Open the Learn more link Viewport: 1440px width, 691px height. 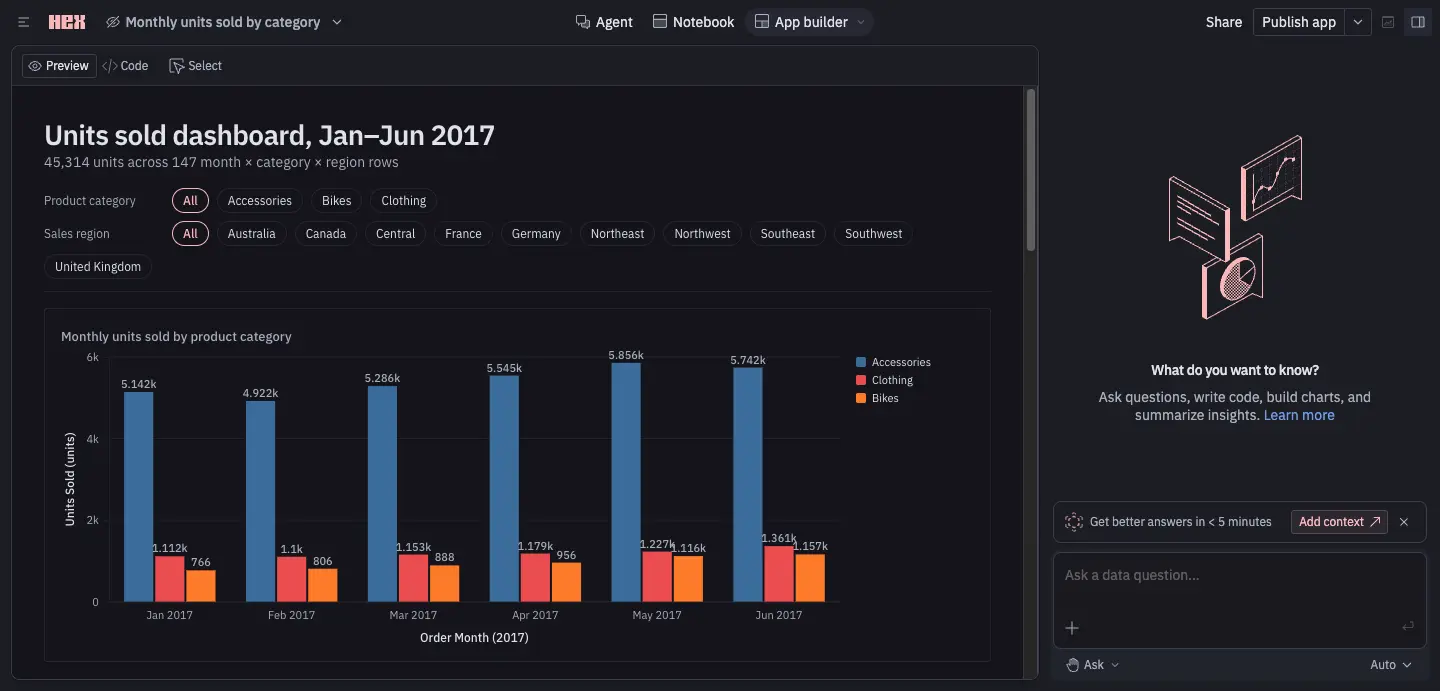1299,415
